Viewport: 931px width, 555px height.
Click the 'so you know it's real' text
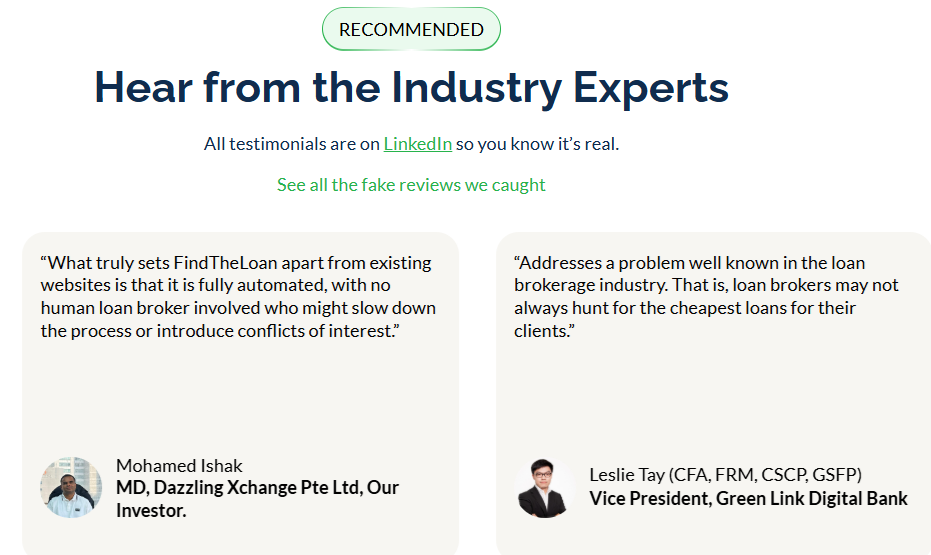click(537, 144)
